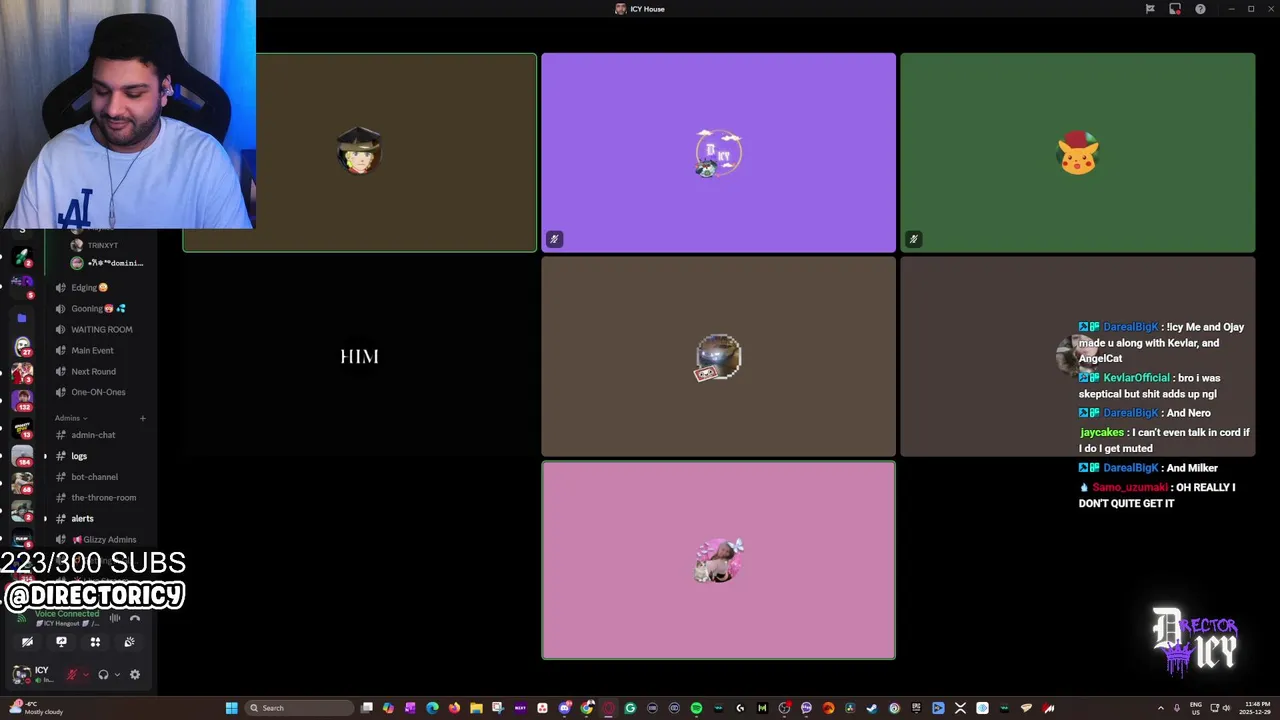The width and height of the screenshot is (1280, 720).
Task: Focus the HIM participant tile
Action: click(359, 357)
